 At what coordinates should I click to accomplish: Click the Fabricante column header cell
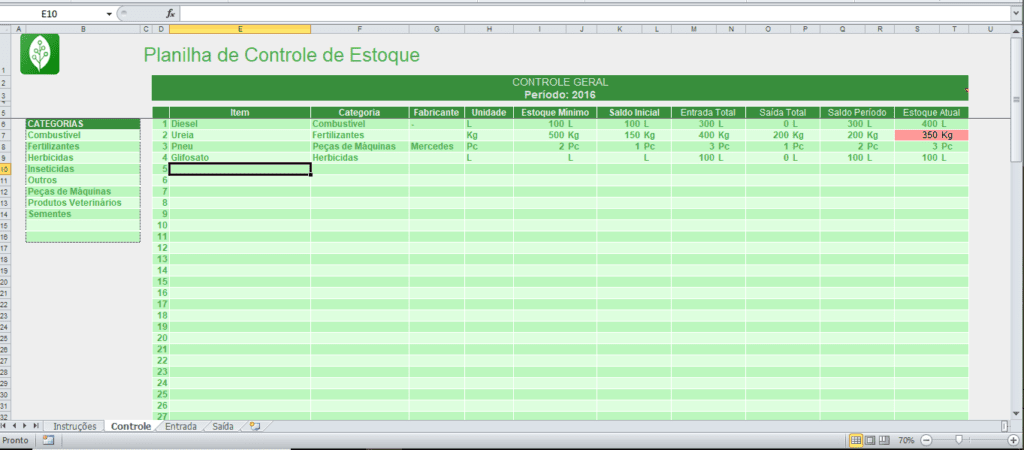point(436,112)
